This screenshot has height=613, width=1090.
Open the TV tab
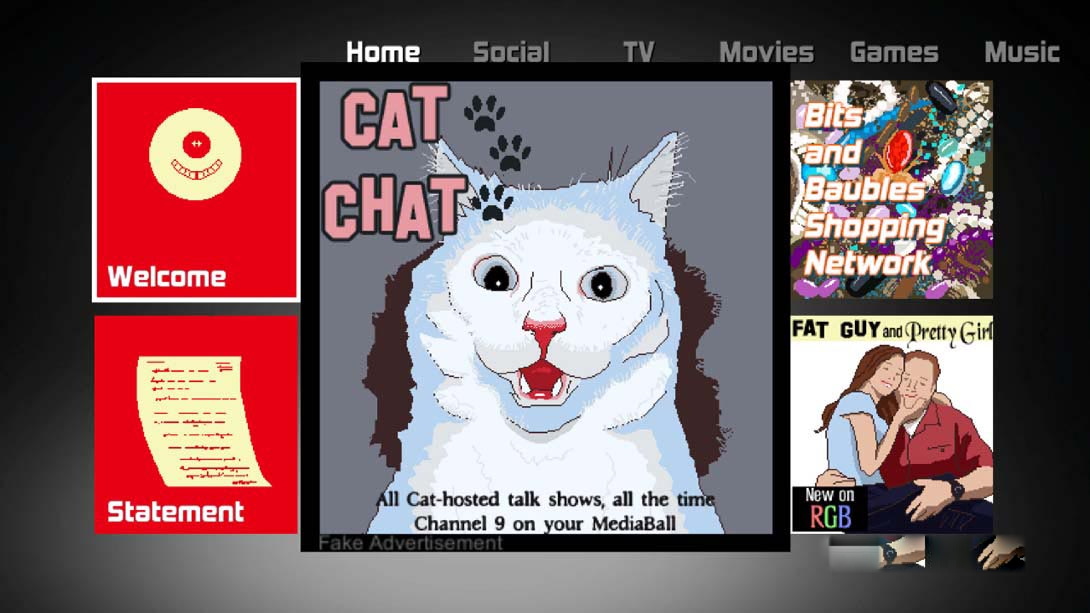pyautogui.click(x=638, y=52)
